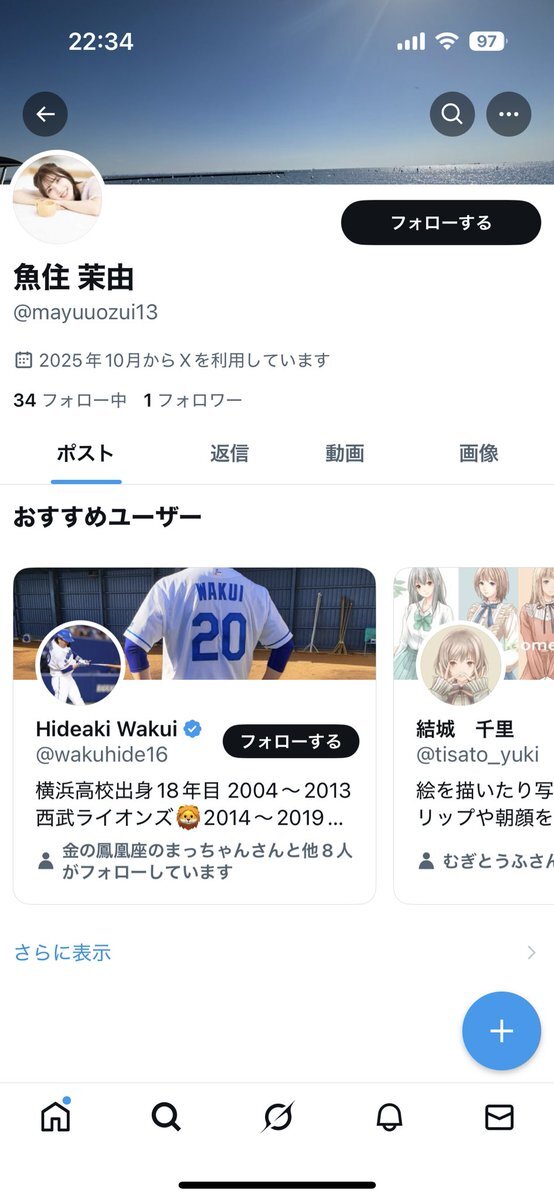Open 結城 千里 suggested user card
Viewport: 554px width, 1200px height.
coord(474,735)
